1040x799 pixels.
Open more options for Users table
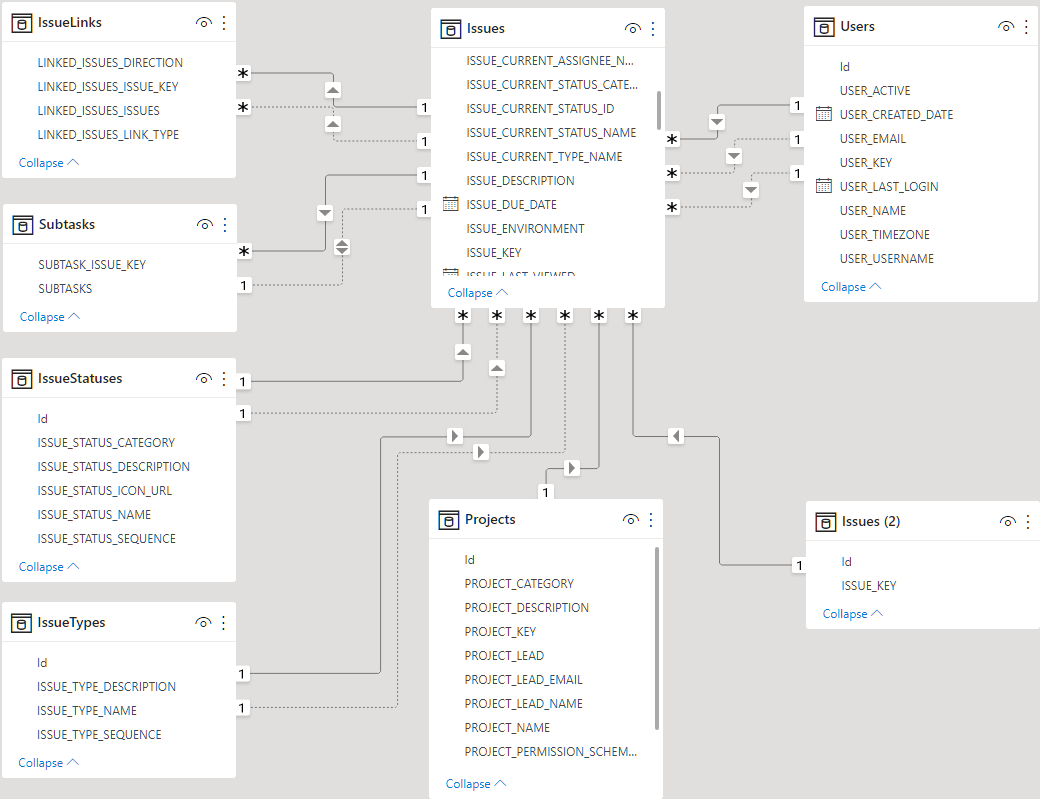pyautogui.click(x=1027, y=27)
